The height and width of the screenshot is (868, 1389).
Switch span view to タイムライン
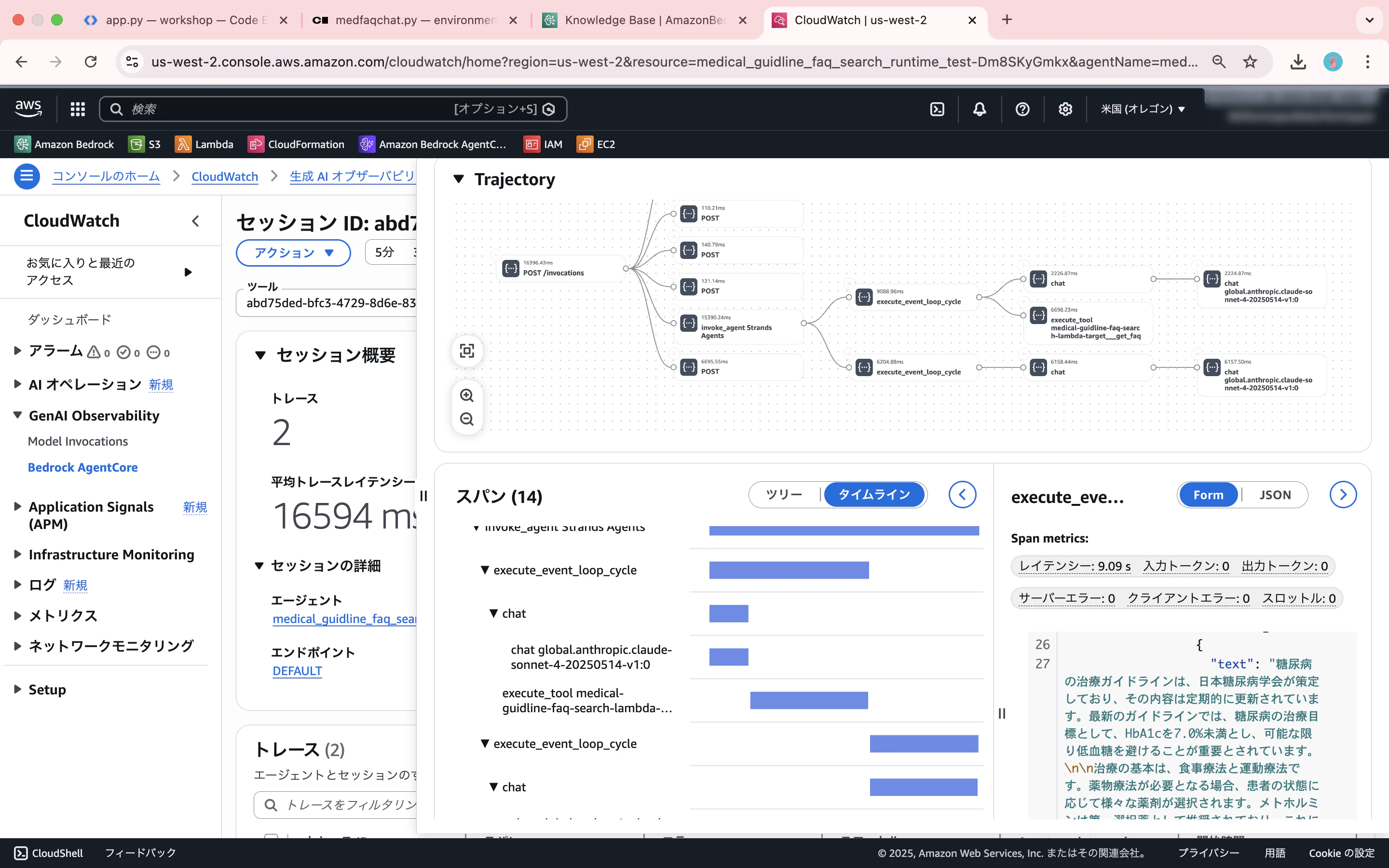[874, 494]
